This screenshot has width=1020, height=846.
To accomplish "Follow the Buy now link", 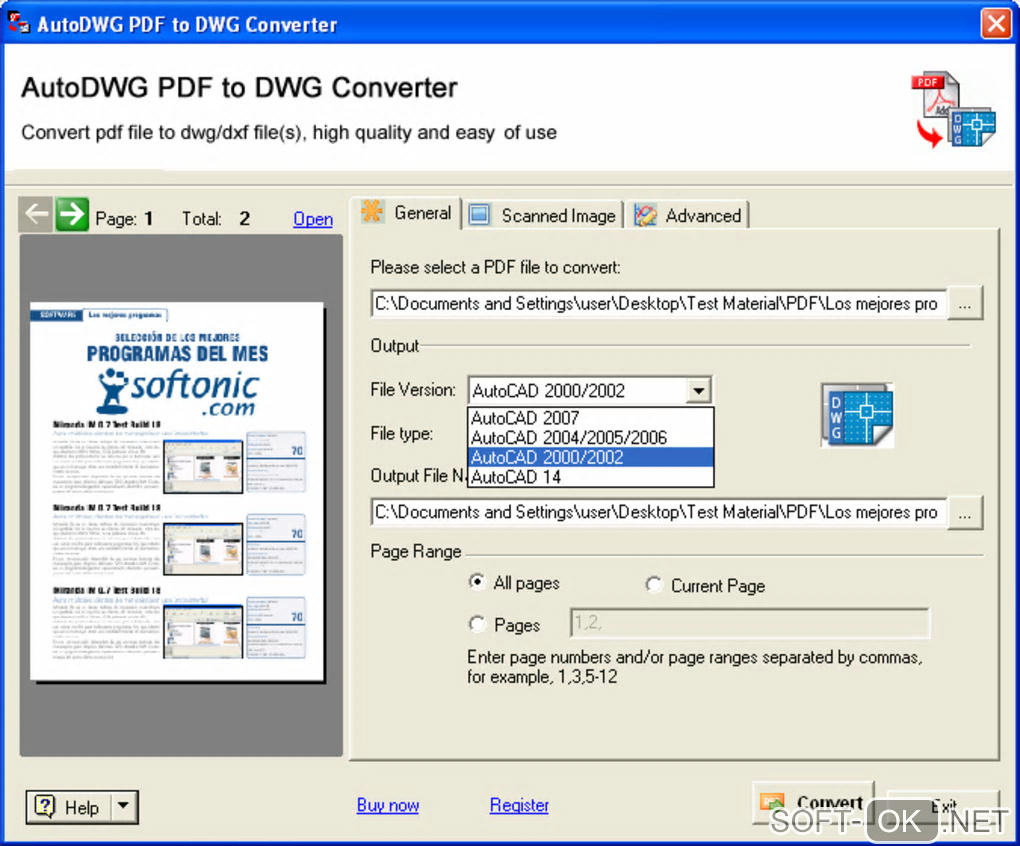I will pos(388,805).
